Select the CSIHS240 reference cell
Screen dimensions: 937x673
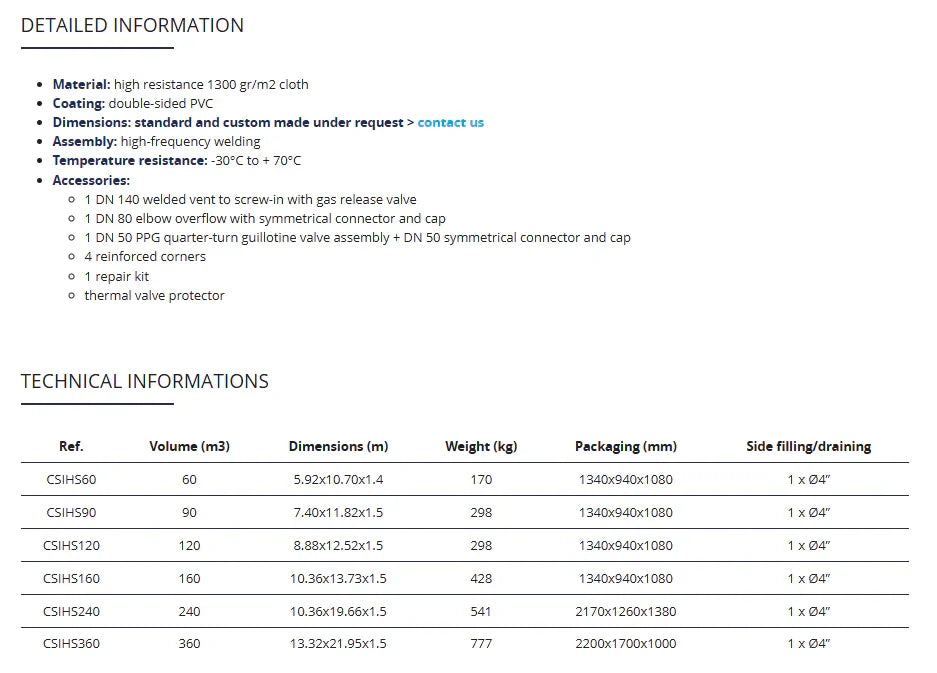71,611
